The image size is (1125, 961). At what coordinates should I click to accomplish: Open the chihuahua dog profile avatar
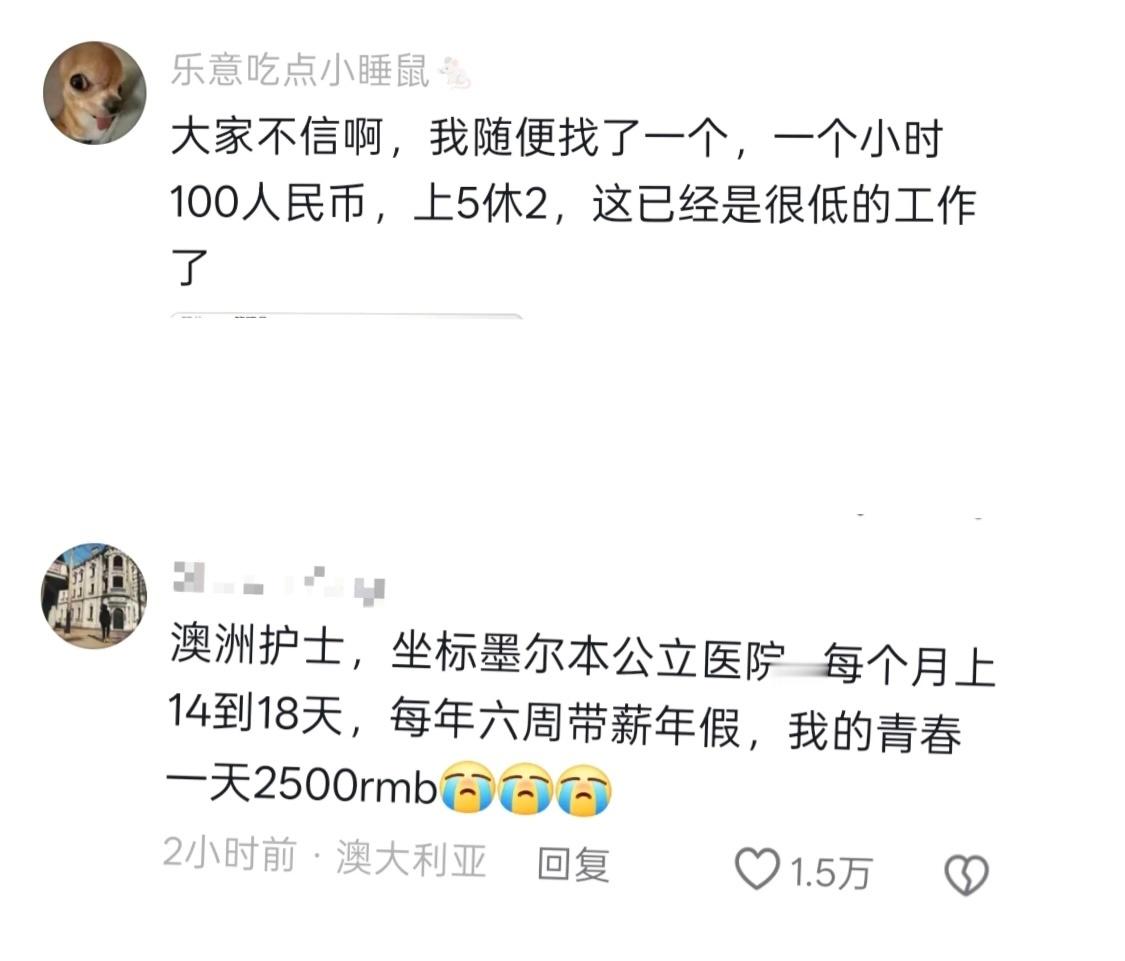tap(95, 93)
